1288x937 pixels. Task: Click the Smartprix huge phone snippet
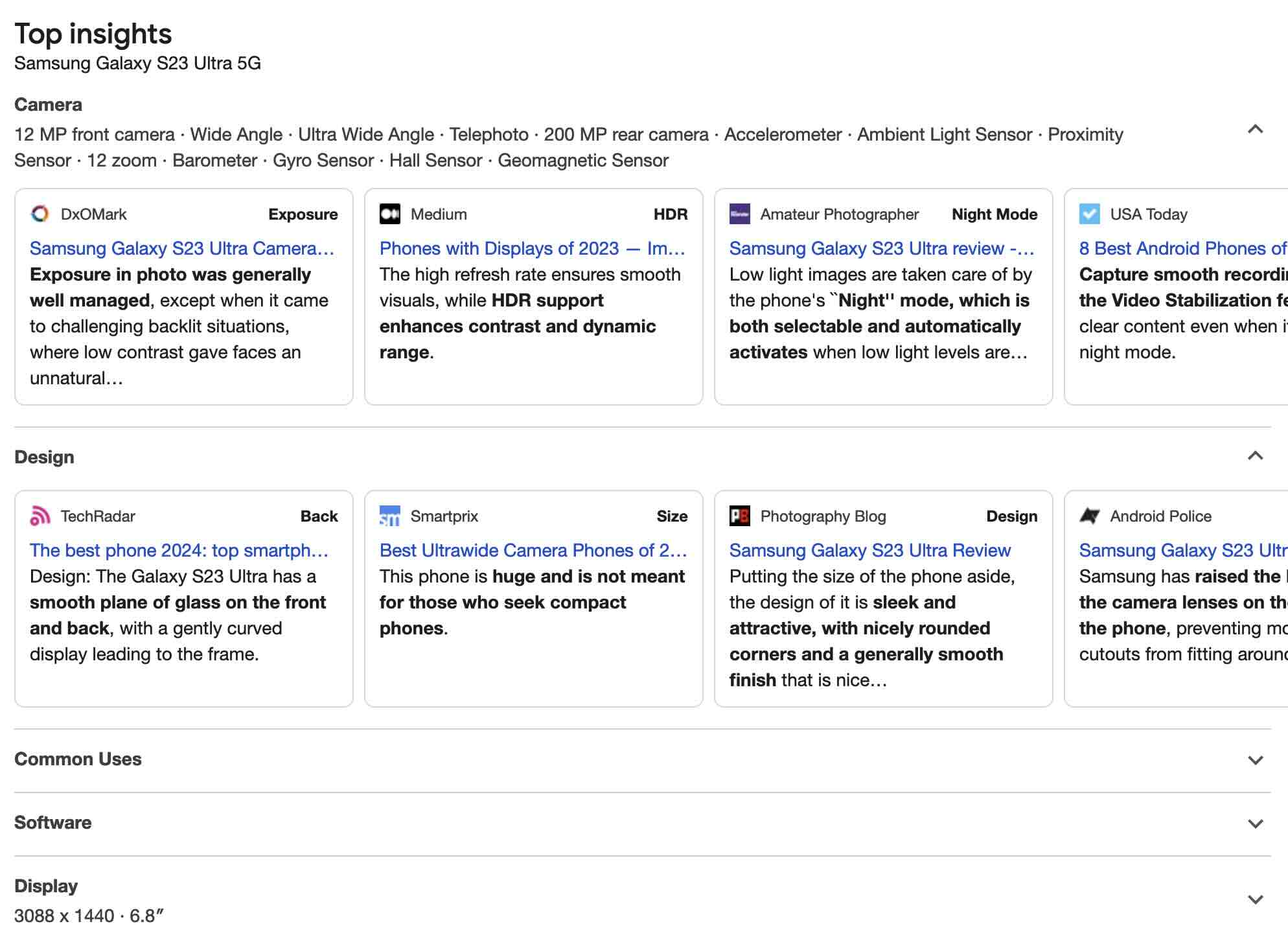(x=532, y=602)
